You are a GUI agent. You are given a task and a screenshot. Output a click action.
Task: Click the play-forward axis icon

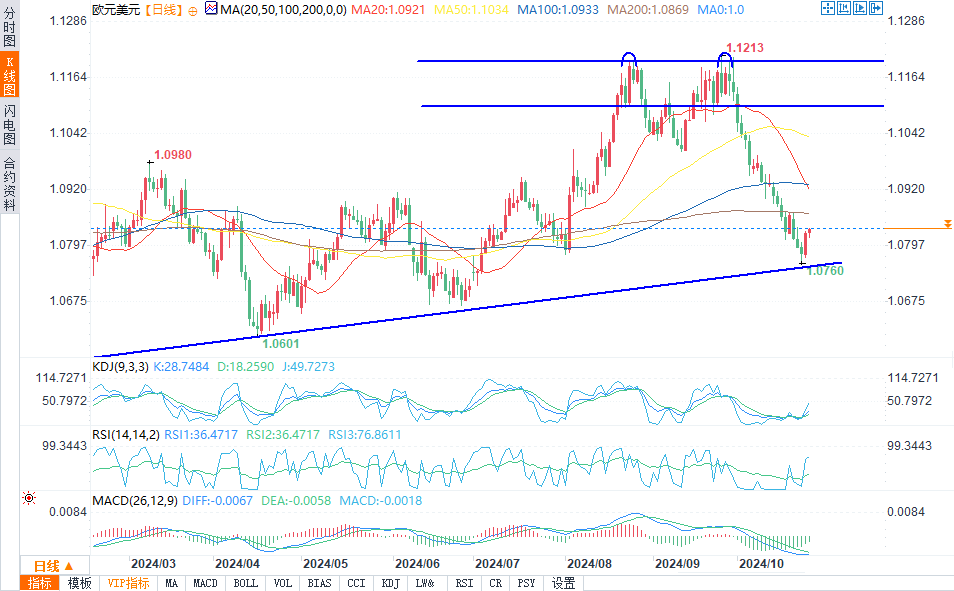coord(859,8)
